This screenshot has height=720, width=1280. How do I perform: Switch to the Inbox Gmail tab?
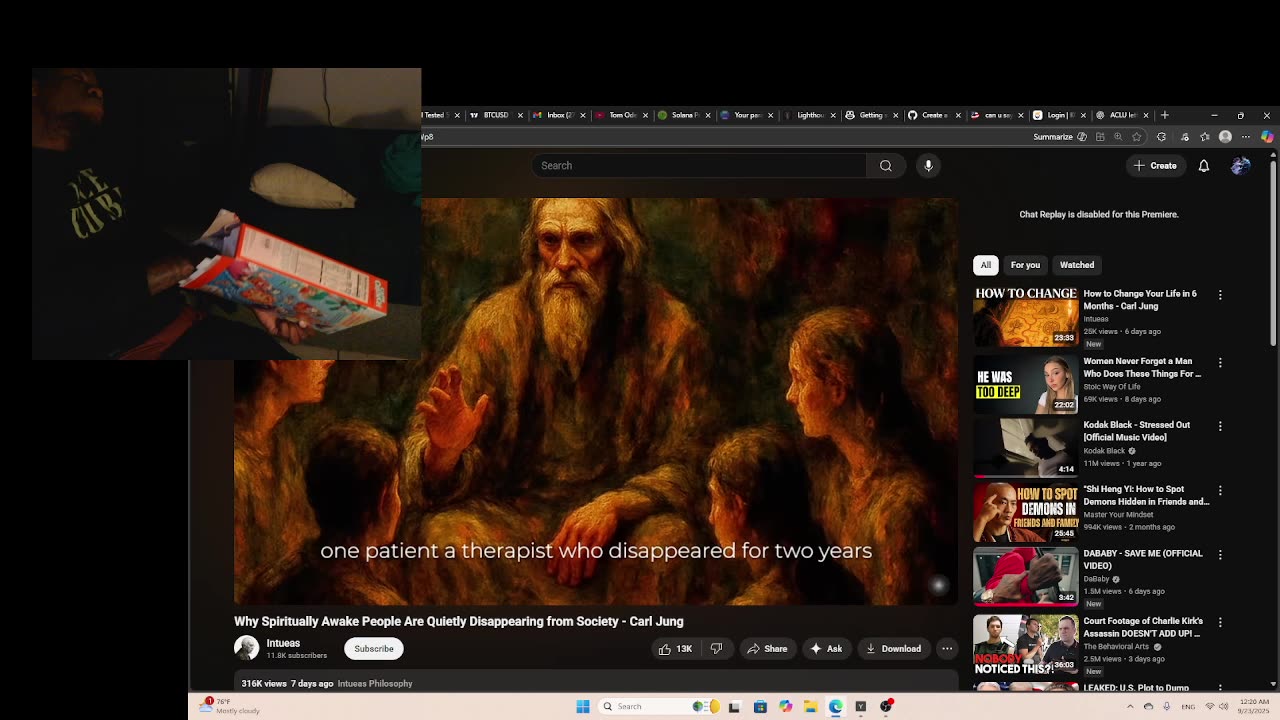coord(559,115)
